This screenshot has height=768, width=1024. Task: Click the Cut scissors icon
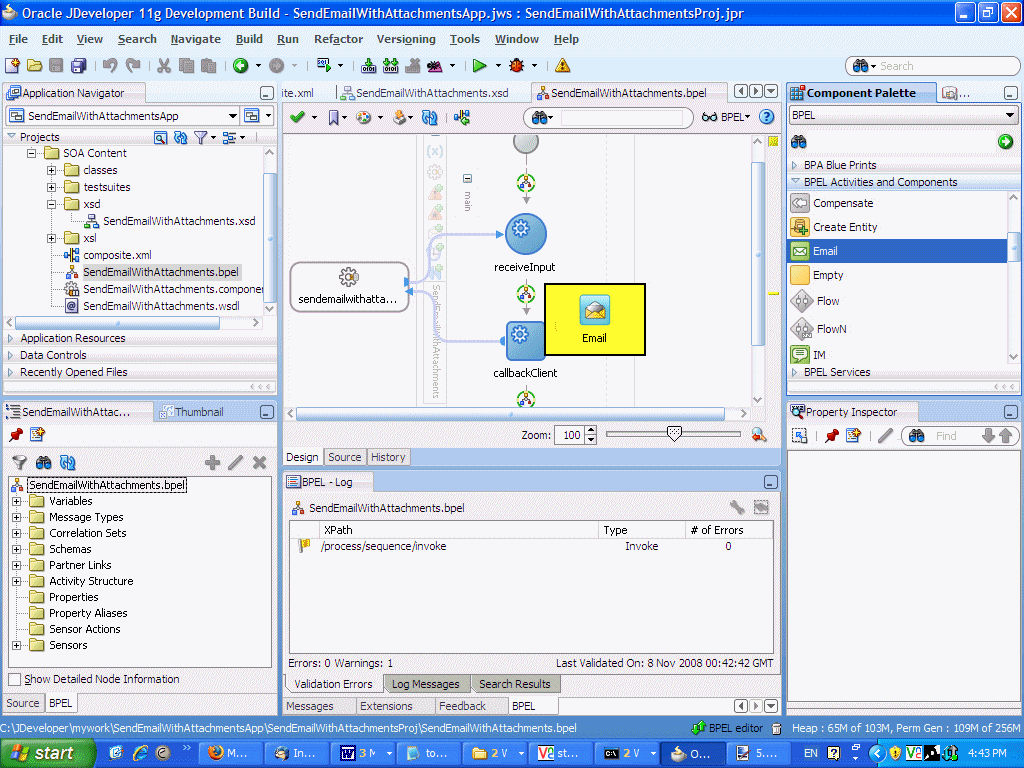(x=164, y=65)
